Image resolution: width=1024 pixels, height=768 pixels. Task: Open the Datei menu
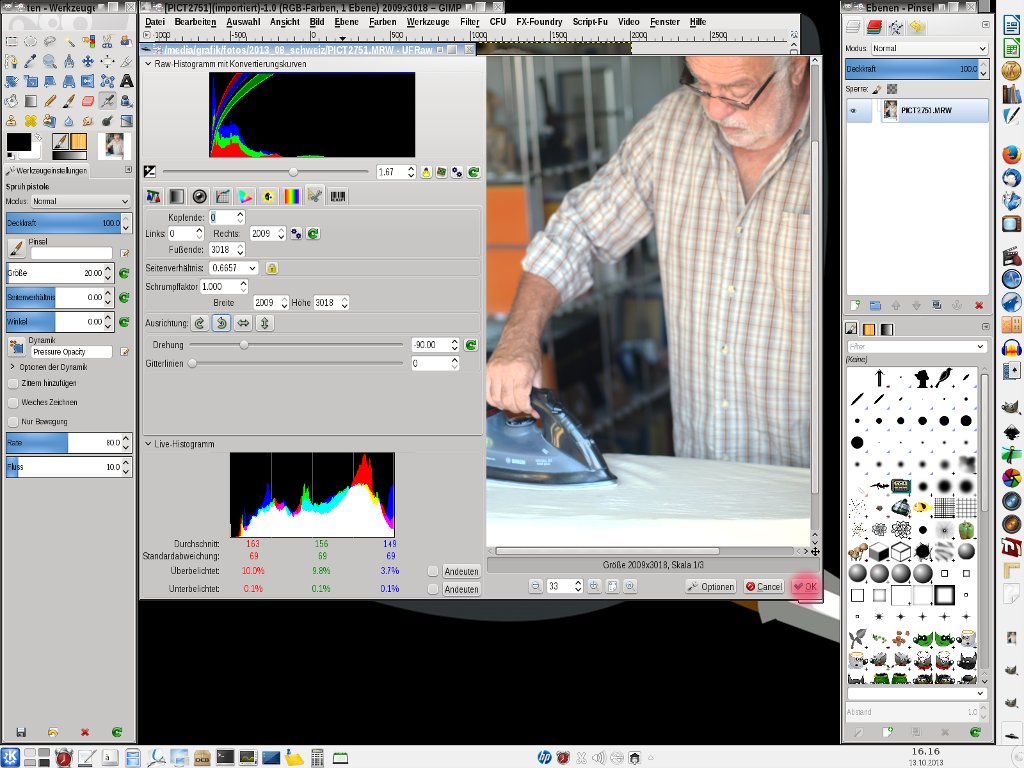tap(155, 22)
